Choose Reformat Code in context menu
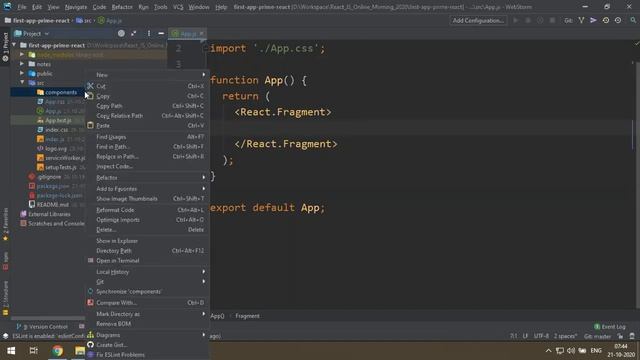The image size is (640, 360). point(147,210)
